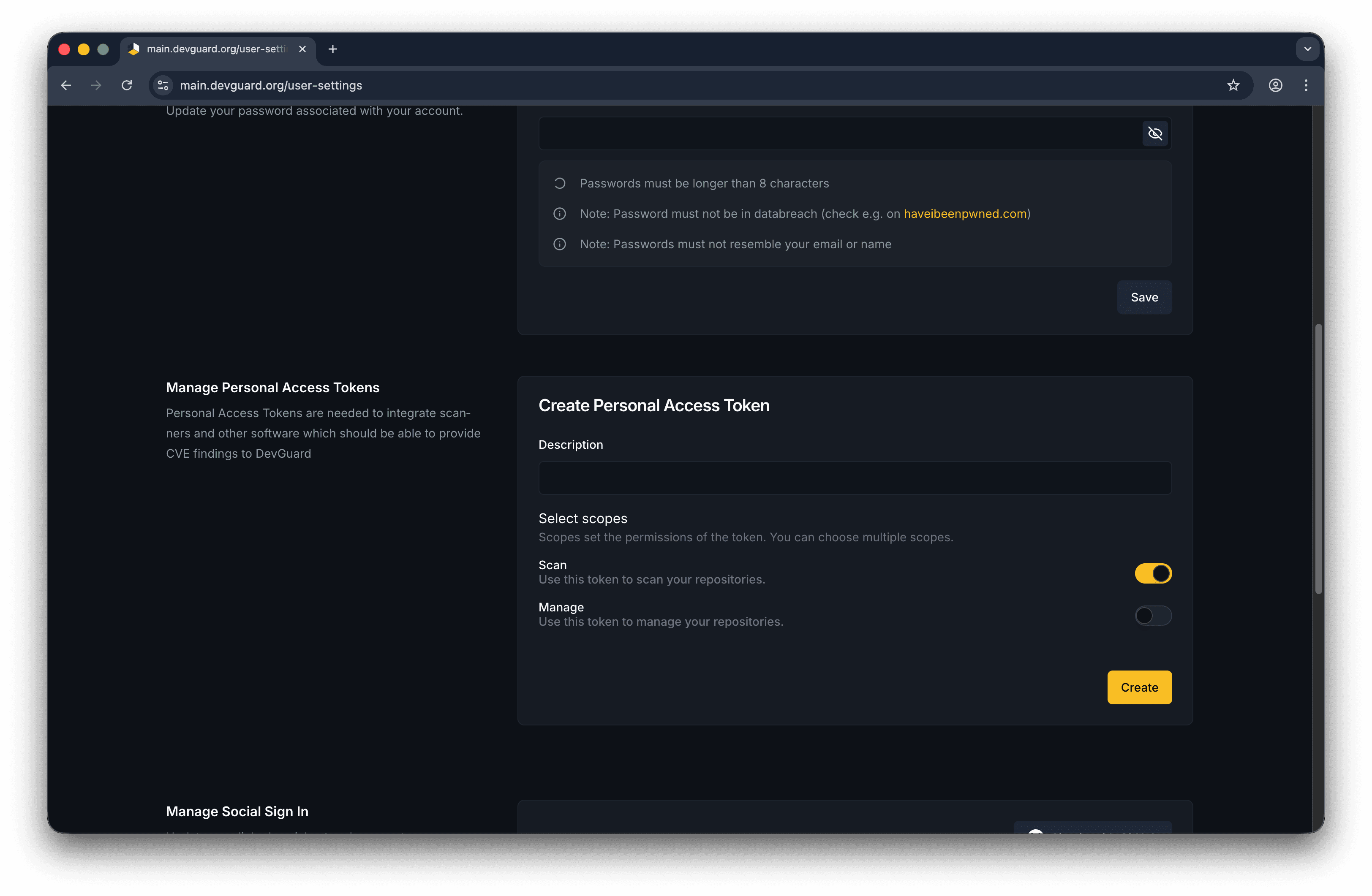Enable the Manage scope toggle
This screenshot has height=896, width=1372.
pyautogui.click(x=1153, y=615)
